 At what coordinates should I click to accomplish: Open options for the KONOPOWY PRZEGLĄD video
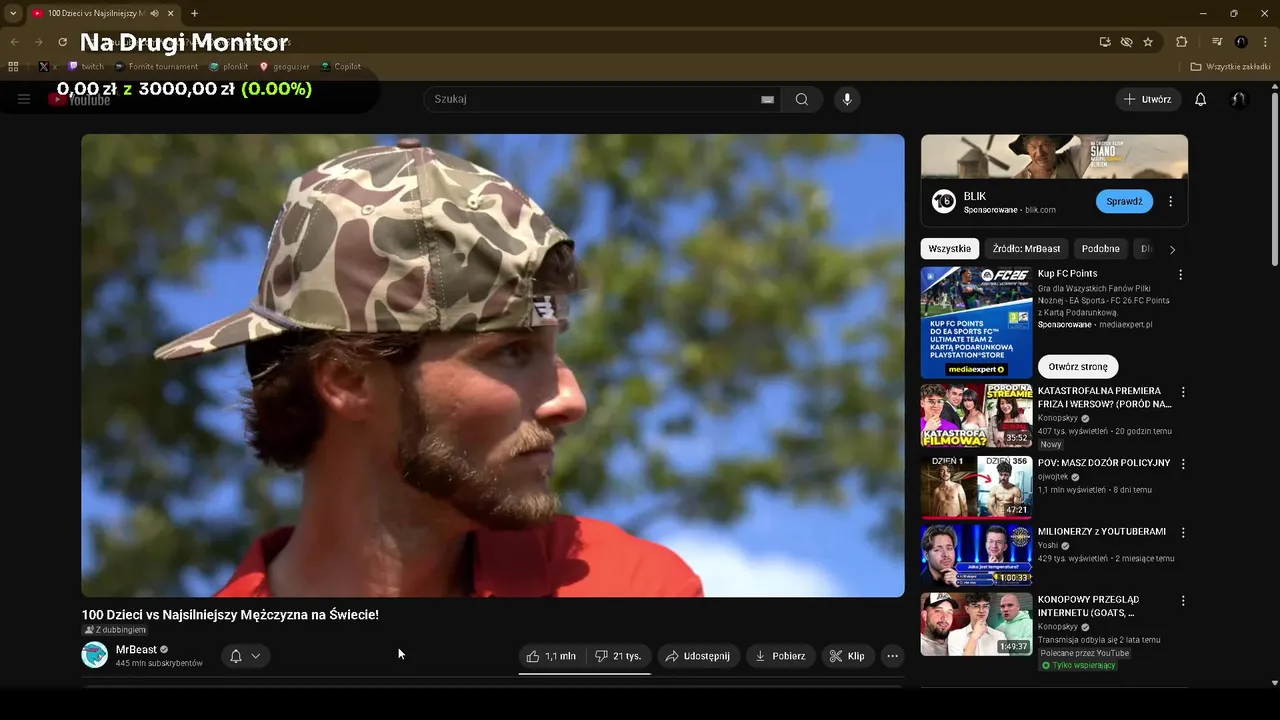(1183, 601)
